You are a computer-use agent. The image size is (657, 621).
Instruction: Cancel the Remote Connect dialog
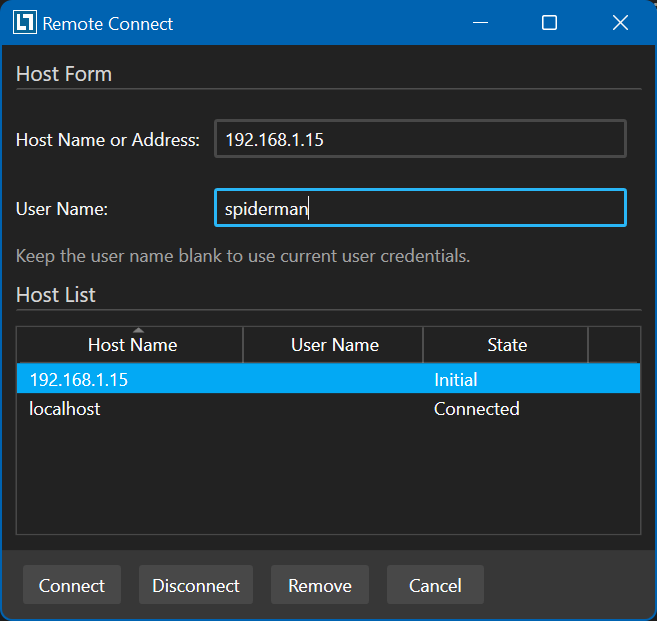(x=435, y=585)
